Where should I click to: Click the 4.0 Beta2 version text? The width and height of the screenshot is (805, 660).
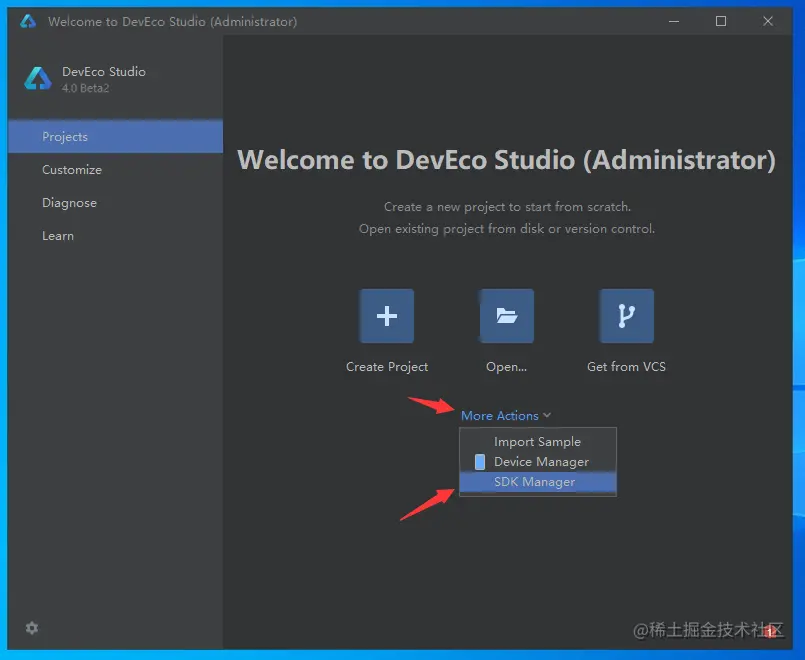(x=86, y=88)
